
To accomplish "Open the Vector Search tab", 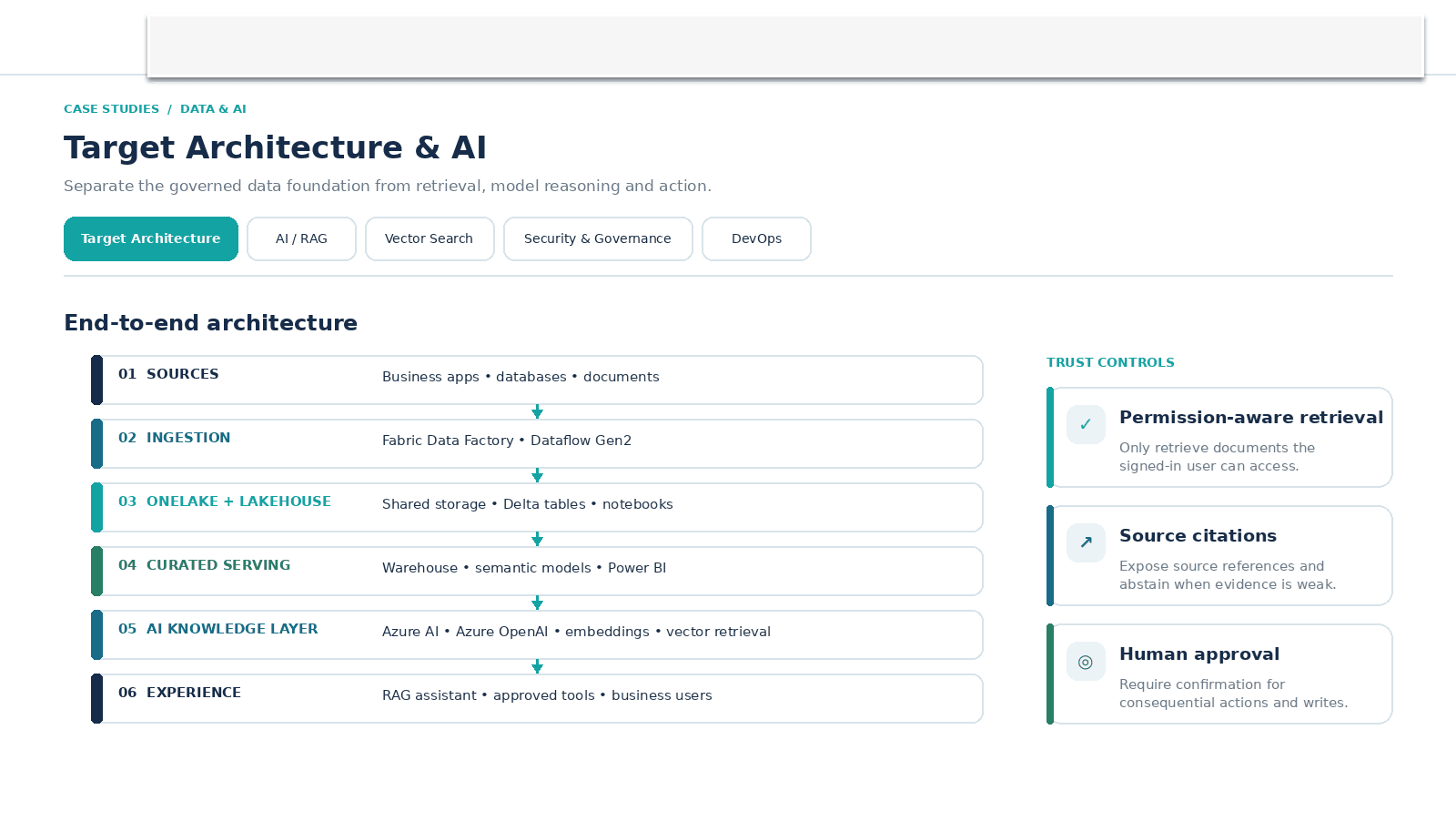I will [x=430, y=238].
